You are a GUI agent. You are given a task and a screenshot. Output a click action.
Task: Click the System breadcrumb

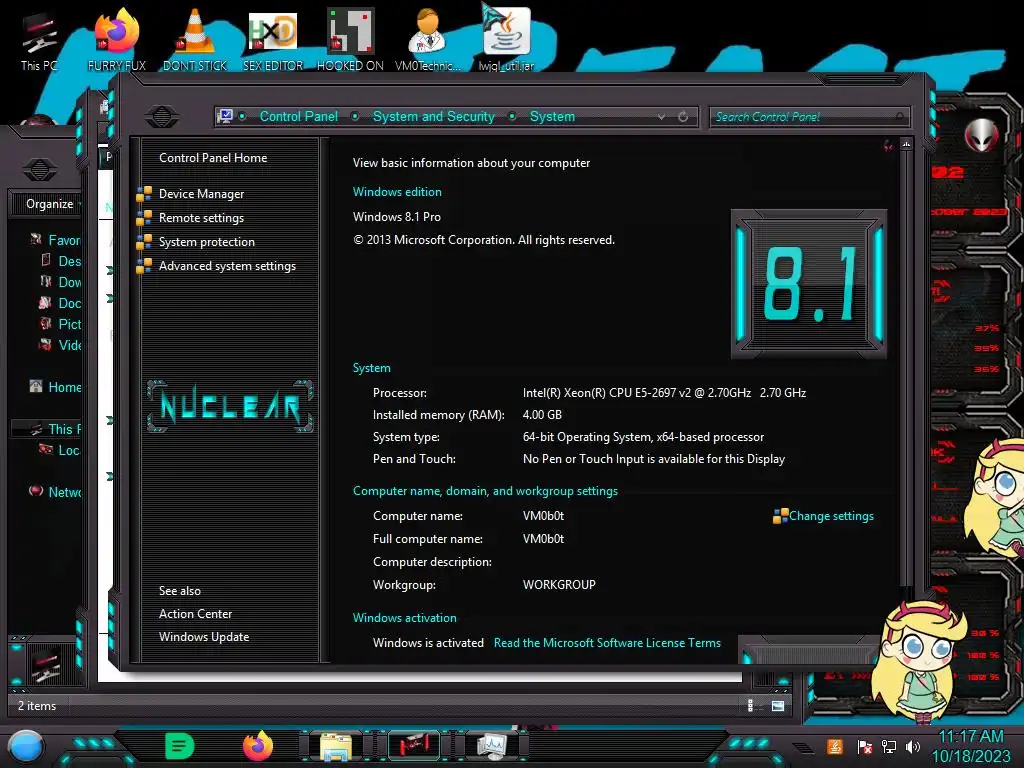tap(552, 116)
